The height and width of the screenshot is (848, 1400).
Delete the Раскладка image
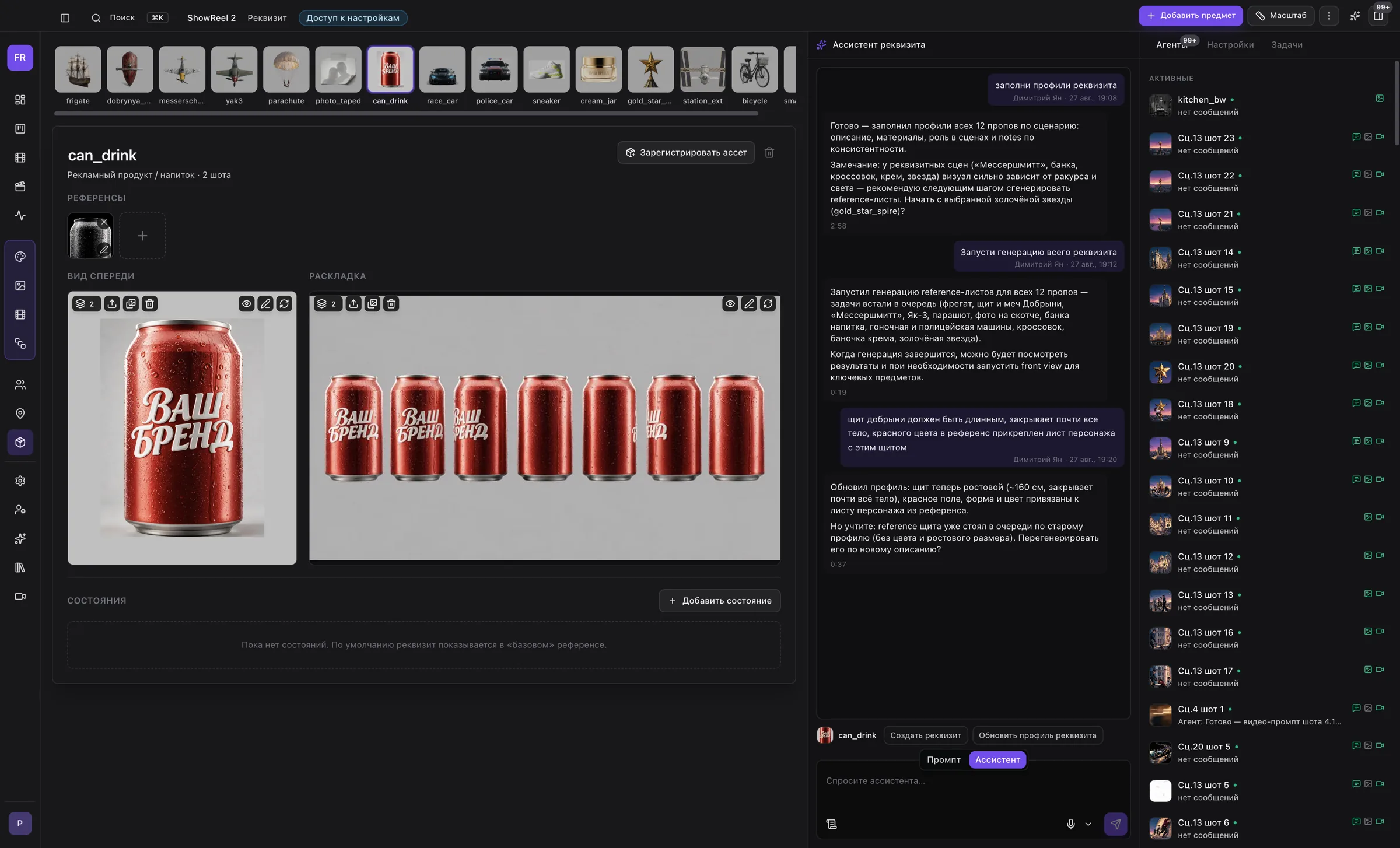click(x=391, y=304)
